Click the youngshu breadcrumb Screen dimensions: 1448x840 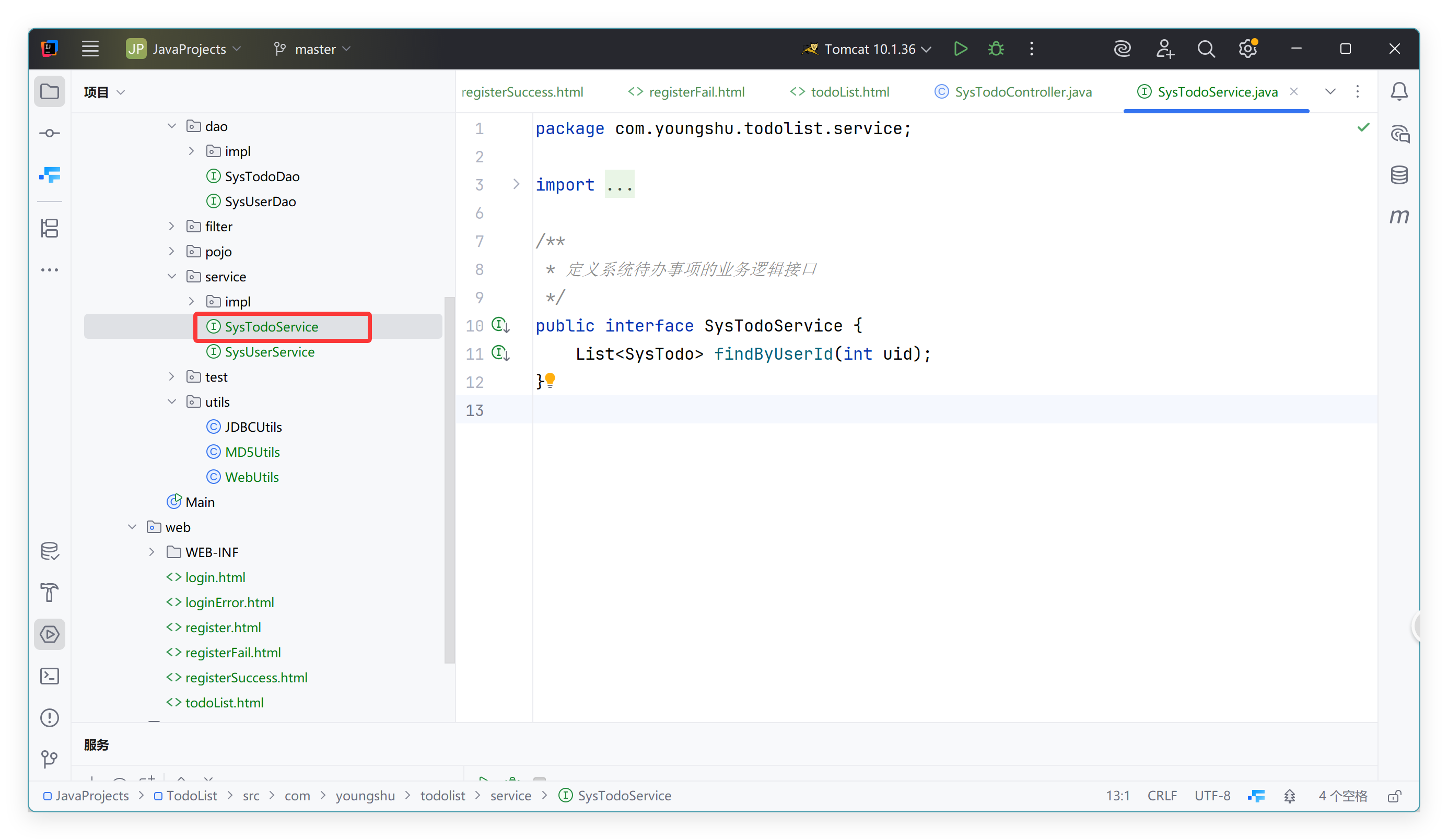point(365,796)
